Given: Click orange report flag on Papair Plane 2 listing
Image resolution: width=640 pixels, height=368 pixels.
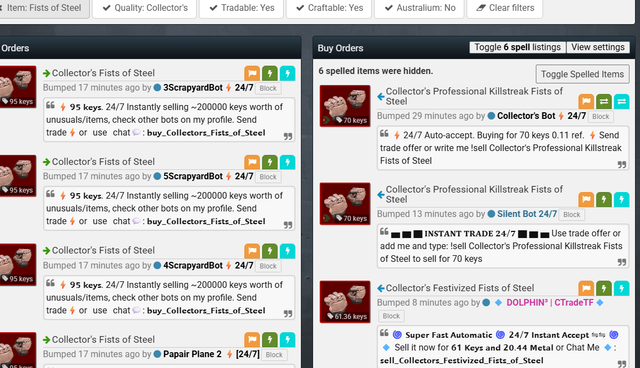Looking at the screenshot, I should click(252, 339).
